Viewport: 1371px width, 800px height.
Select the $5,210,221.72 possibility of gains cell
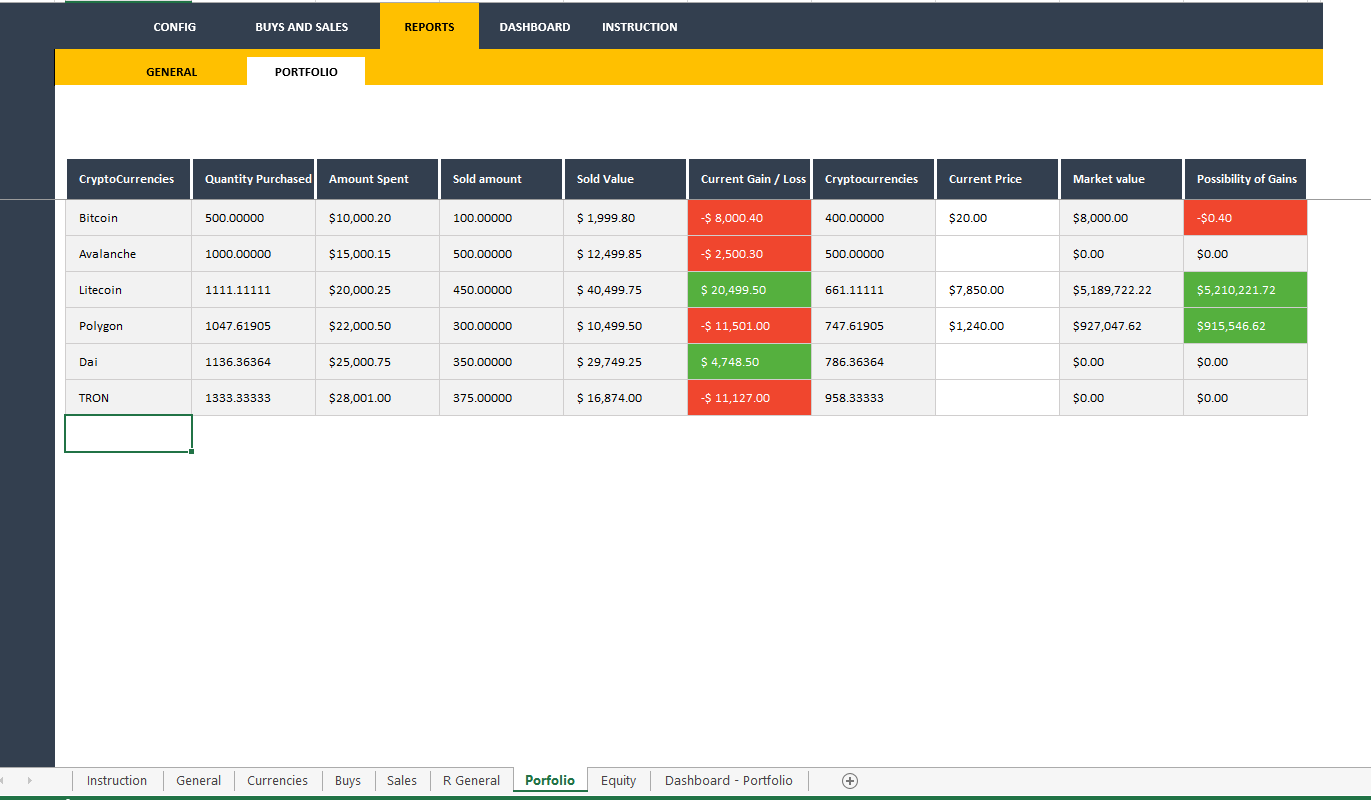pos(1245,290)
